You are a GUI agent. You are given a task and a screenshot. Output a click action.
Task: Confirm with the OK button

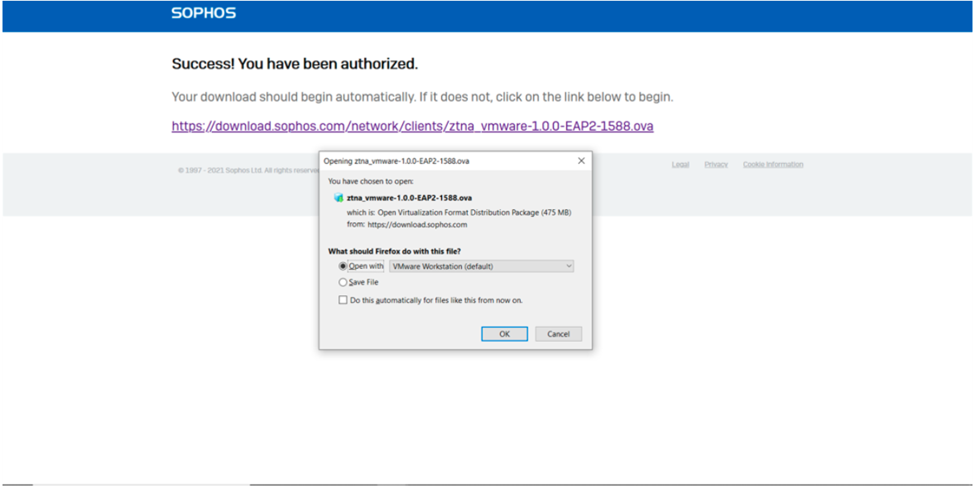tap(504, 334)
